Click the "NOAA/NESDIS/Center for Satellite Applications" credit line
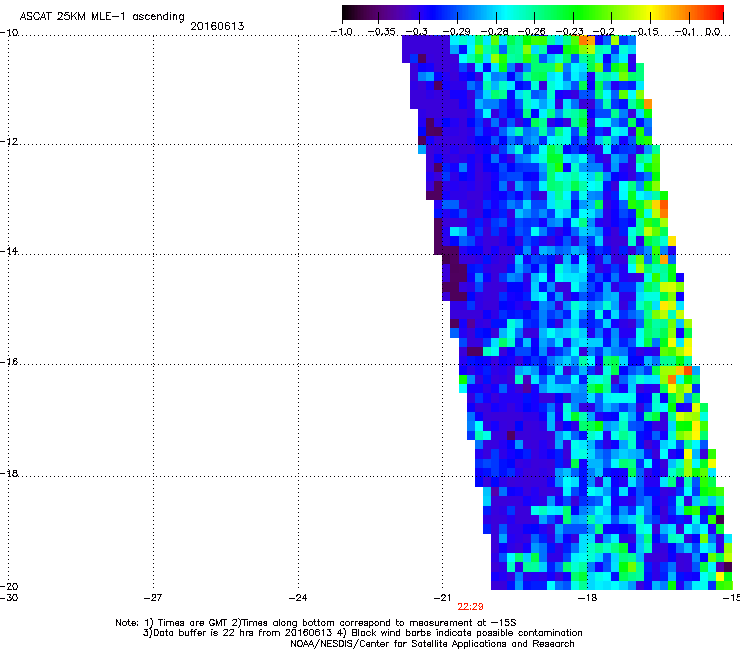 pos(432,644)
